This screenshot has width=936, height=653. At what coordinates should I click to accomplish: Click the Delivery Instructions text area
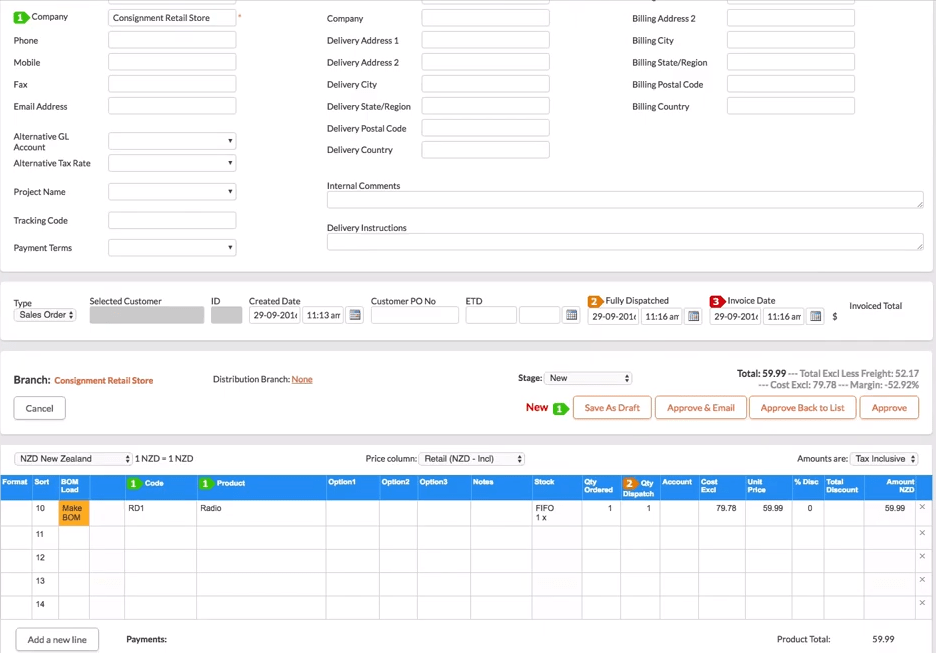[625, 242]
